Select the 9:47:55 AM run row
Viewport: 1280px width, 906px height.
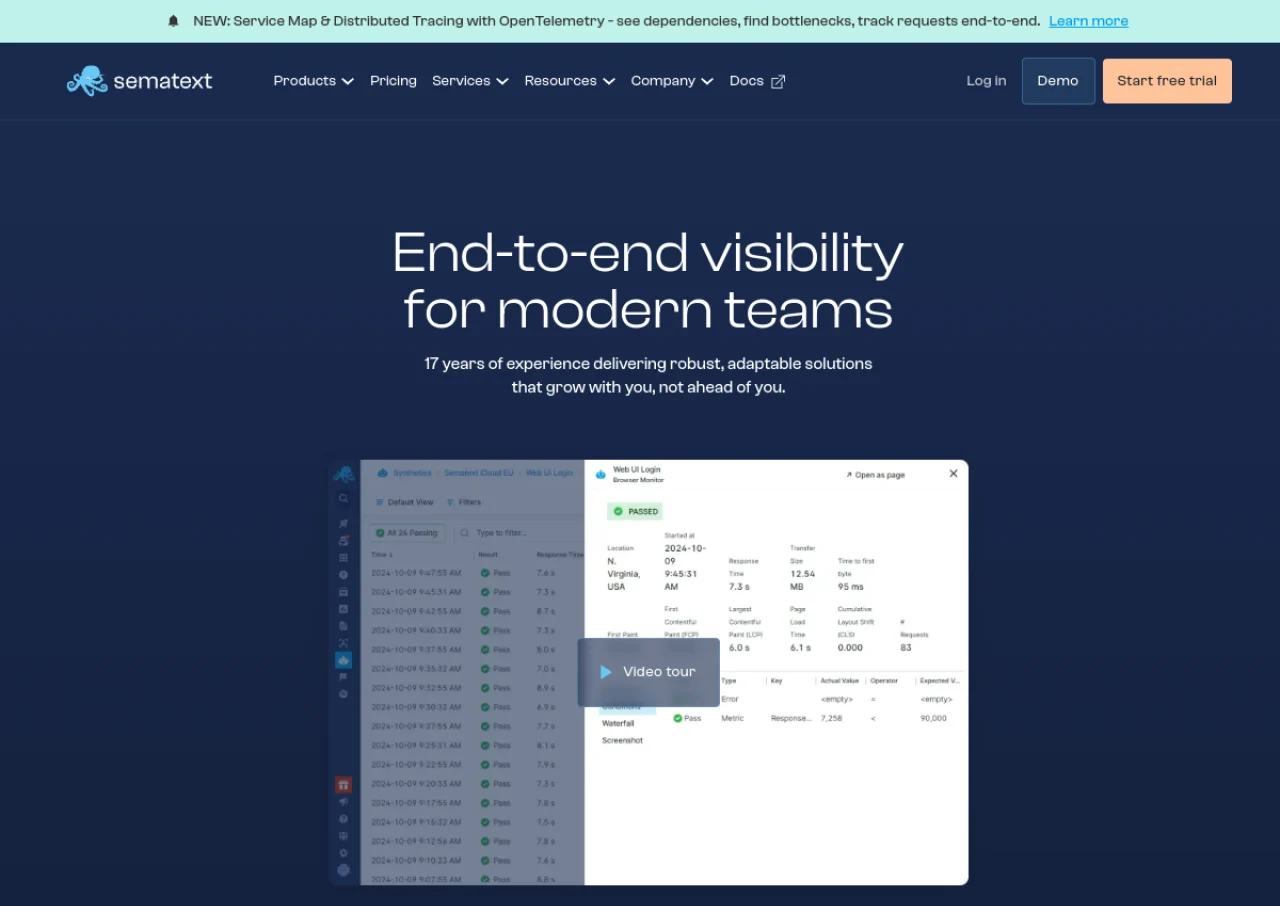point(472,573)
